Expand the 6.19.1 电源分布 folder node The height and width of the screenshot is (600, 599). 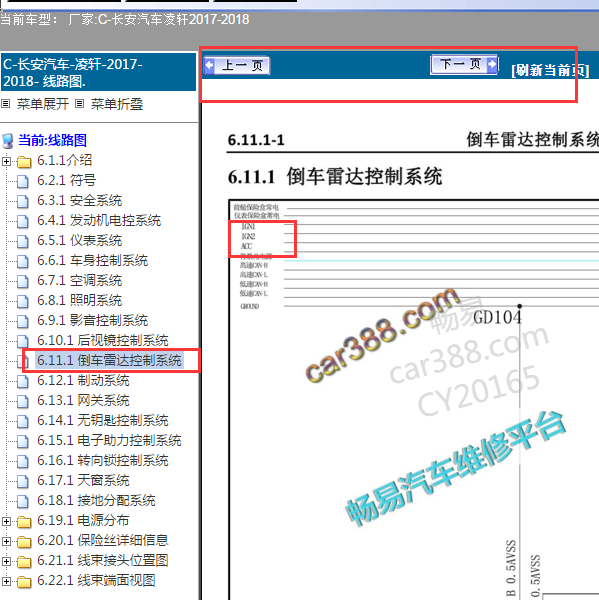point(6,521)
